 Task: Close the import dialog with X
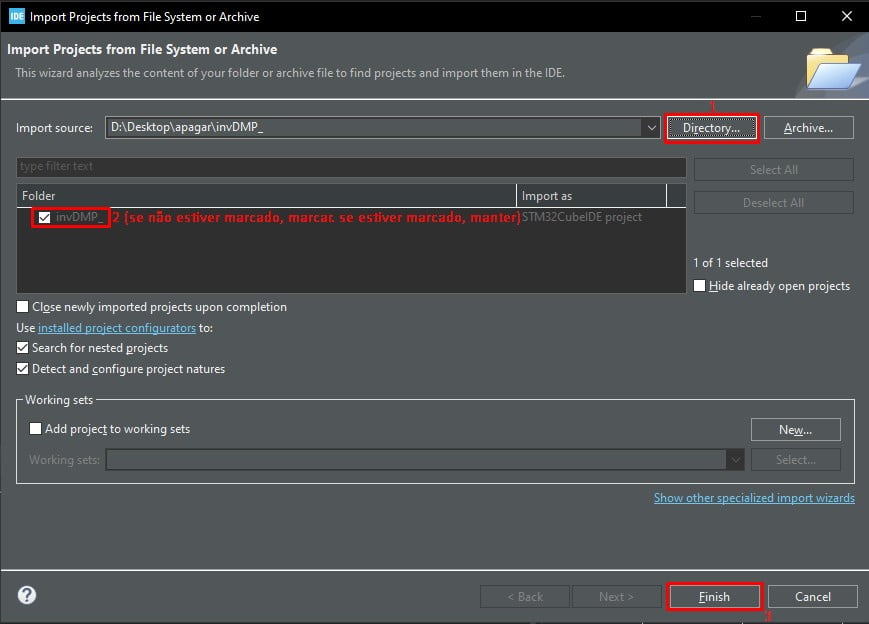click(x=847, y=16)
